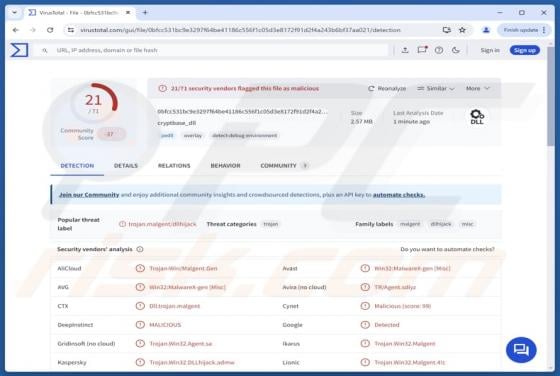560x376 pixels.
Task: Click the DLL file type icon
Action: click(x=477, y=117)
